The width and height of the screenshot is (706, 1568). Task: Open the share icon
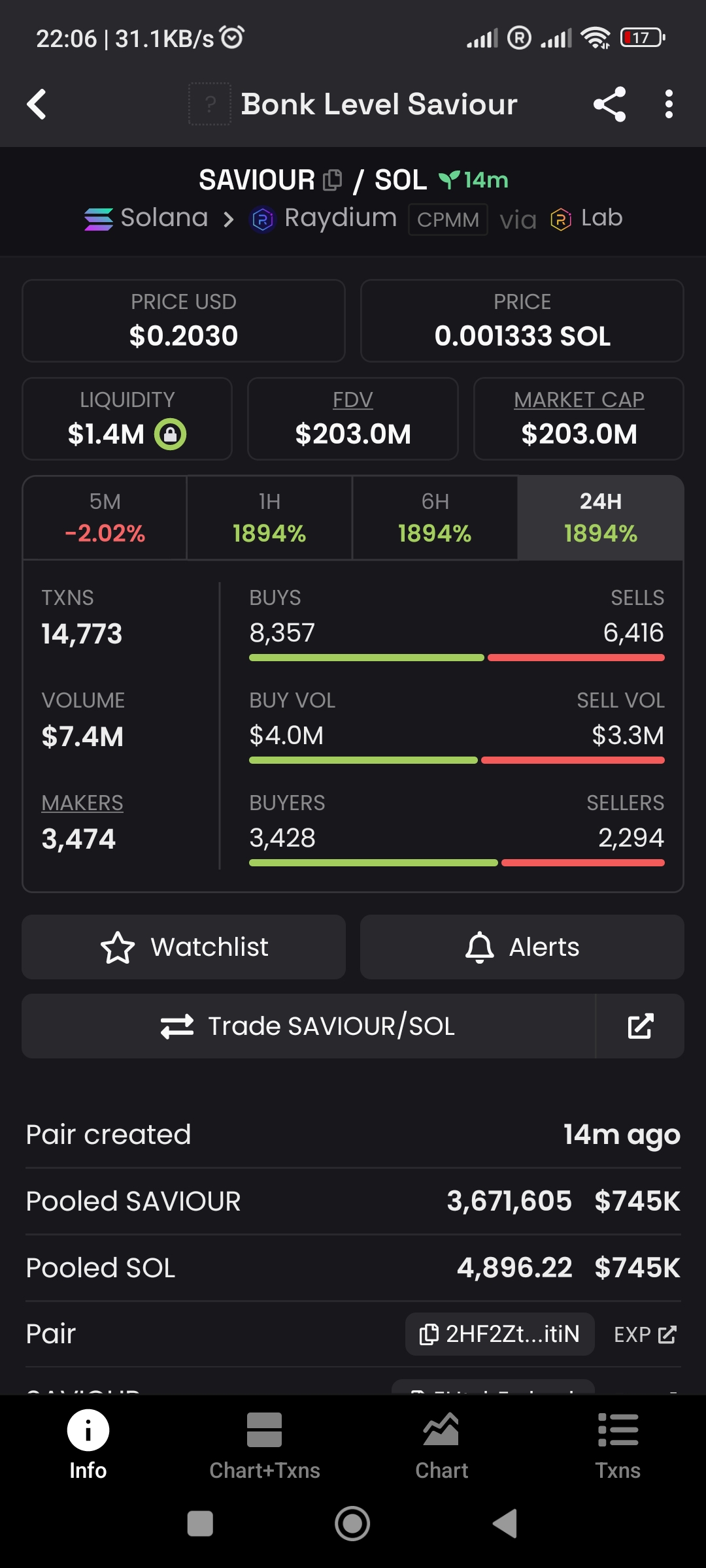tap(610, 105)
